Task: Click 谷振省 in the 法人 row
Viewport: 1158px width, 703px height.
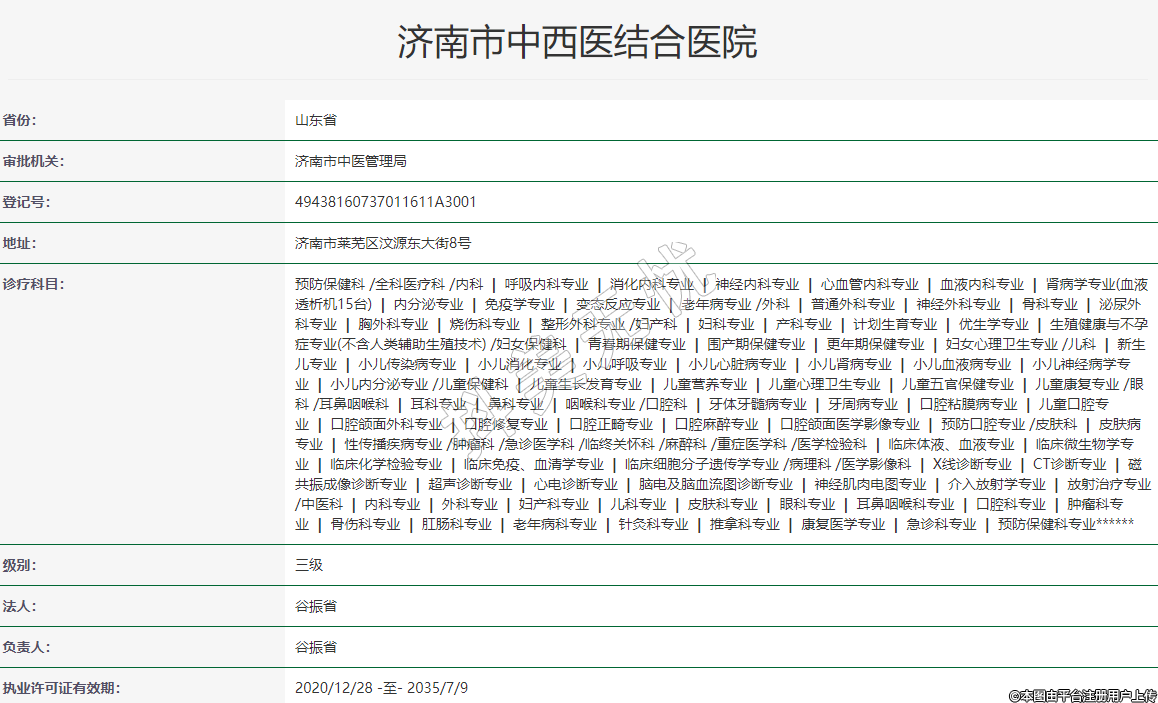Action: click(x=316, y=606)
